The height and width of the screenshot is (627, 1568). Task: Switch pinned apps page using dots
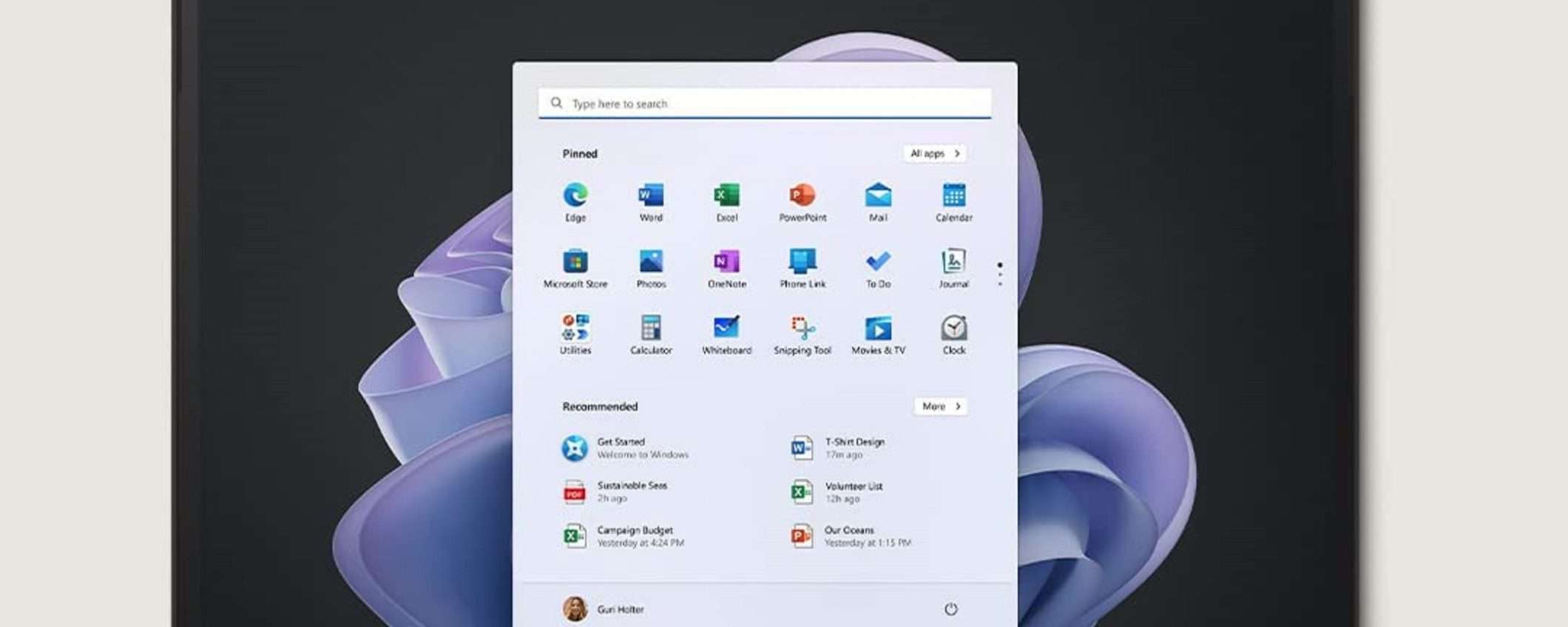[x=1000, y=274]
